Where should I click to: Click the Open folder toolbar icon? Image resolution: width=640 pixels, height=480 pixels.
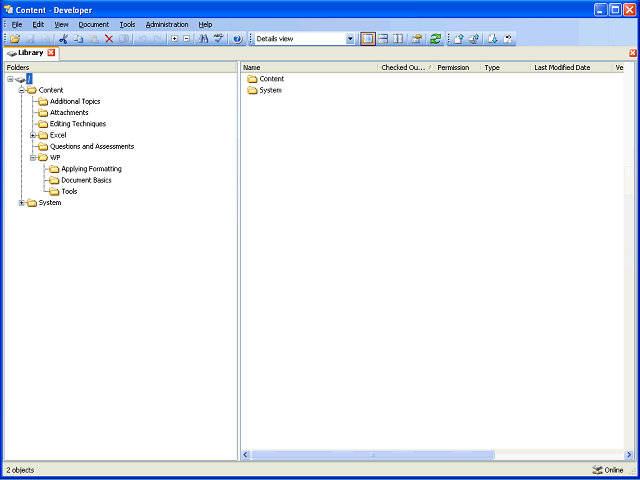[x=15, y=39]
